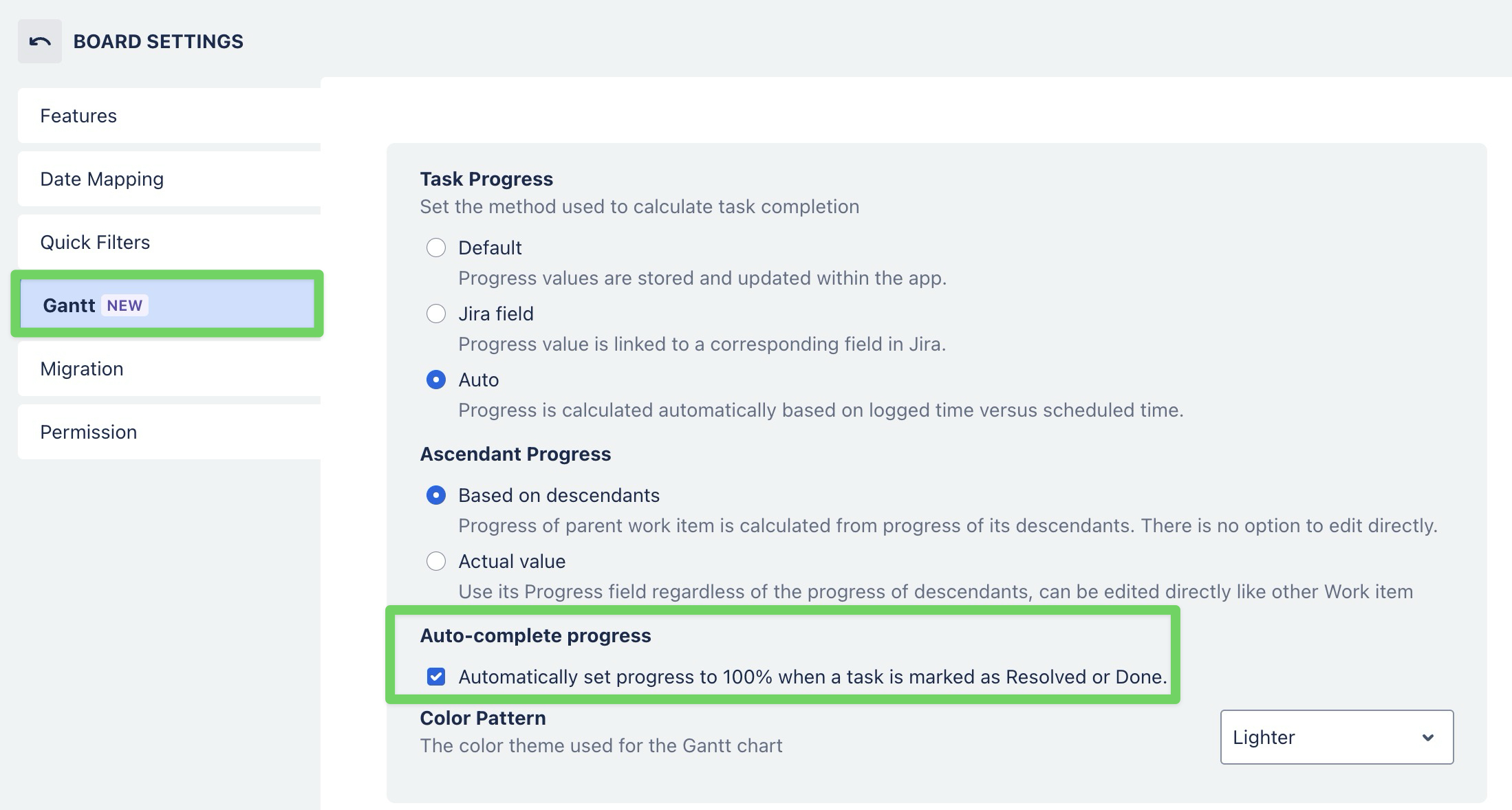
Task: Open Permission settings
Action: 169,432
